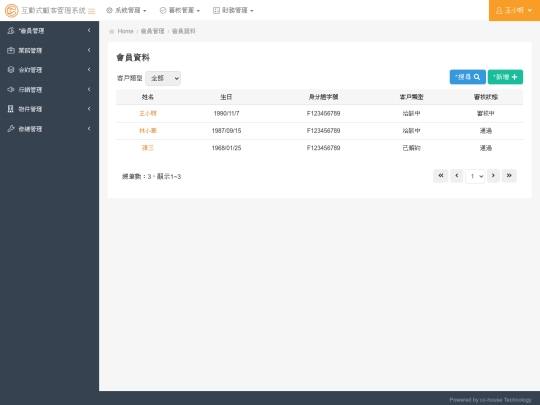Click the 會員管理 breadcrumb link
Image resolution: width=540 pixels, height=405 pixels.
tap(153, 31)
